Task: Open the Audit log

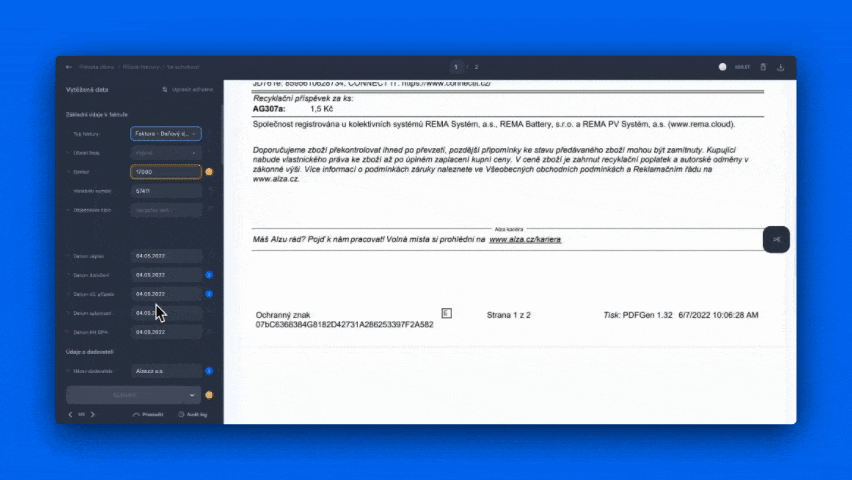Action: [x=193, y=414]
